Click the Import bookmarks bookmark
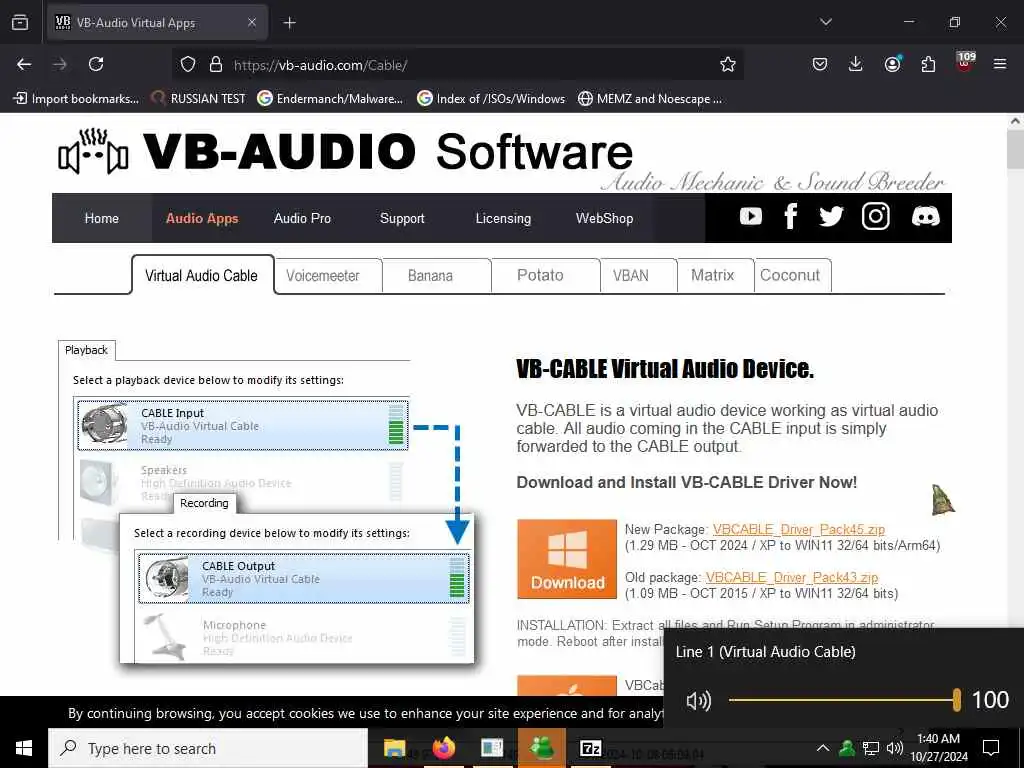Viewport: 1024px width, 768px height. (76, 99)
